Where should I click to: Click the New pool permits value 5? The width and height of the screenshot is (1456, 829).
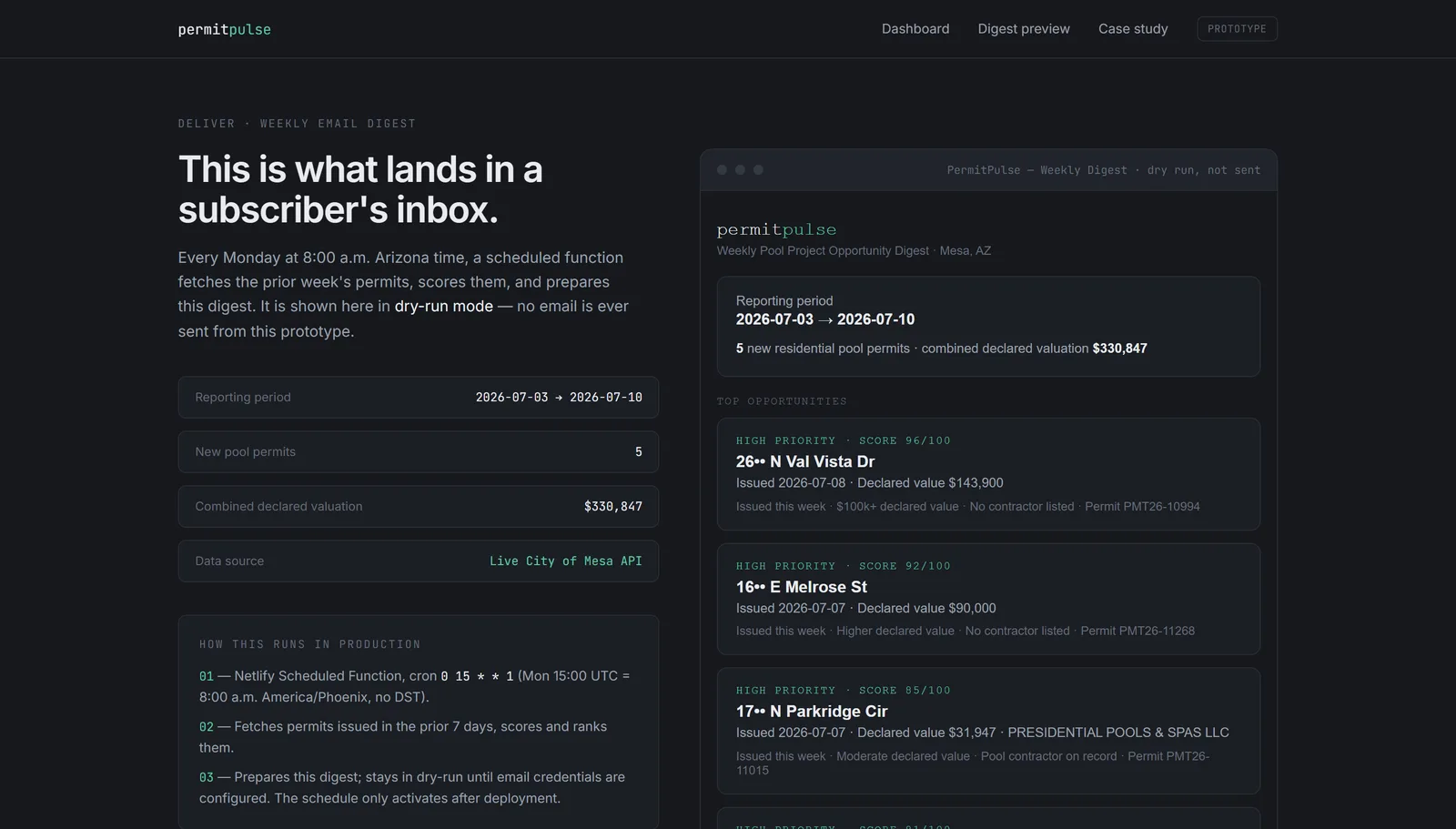pos(639,452)
